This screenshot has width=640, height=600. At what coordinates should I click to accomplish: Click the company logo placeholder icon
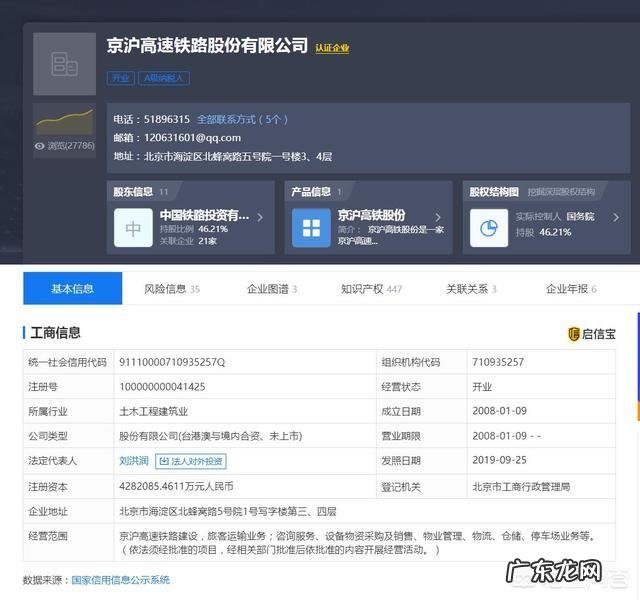[64, 64]
